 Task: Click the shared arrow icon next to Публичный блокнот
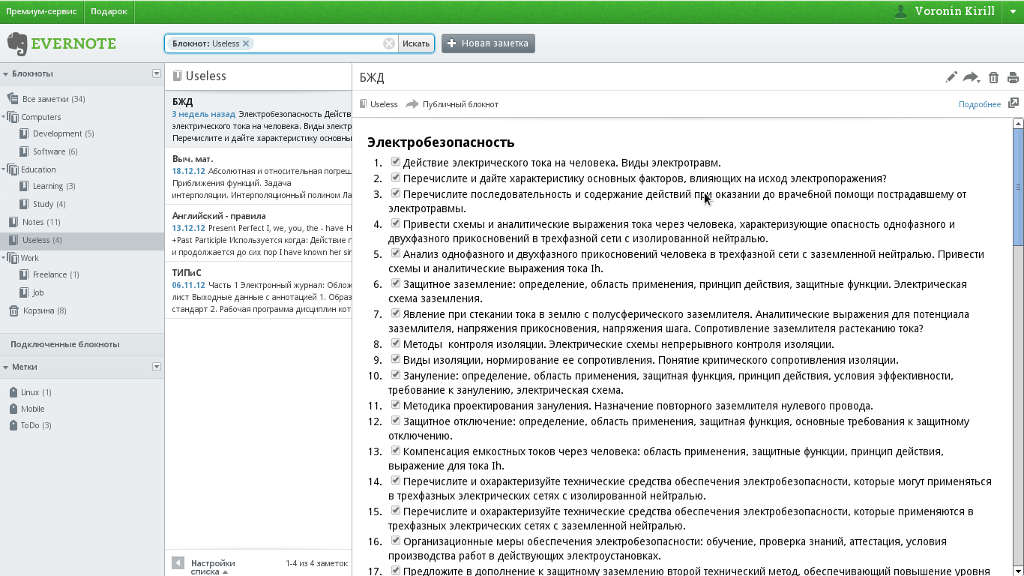pyautogui.click(x=412, y=104)
